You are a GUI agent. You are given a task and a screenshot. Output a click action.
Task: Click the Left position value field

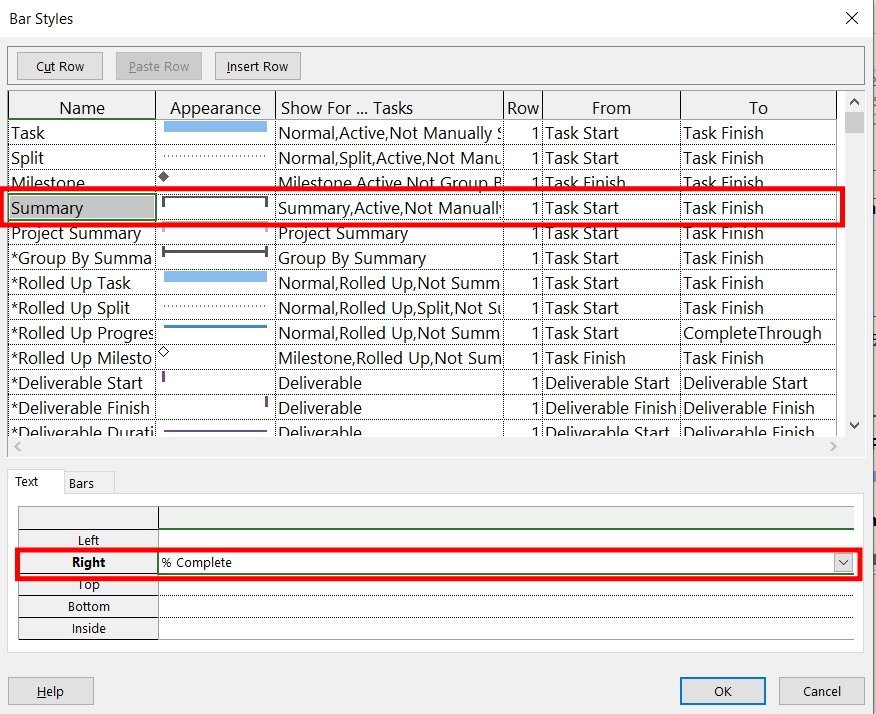[x=506, y=540]
